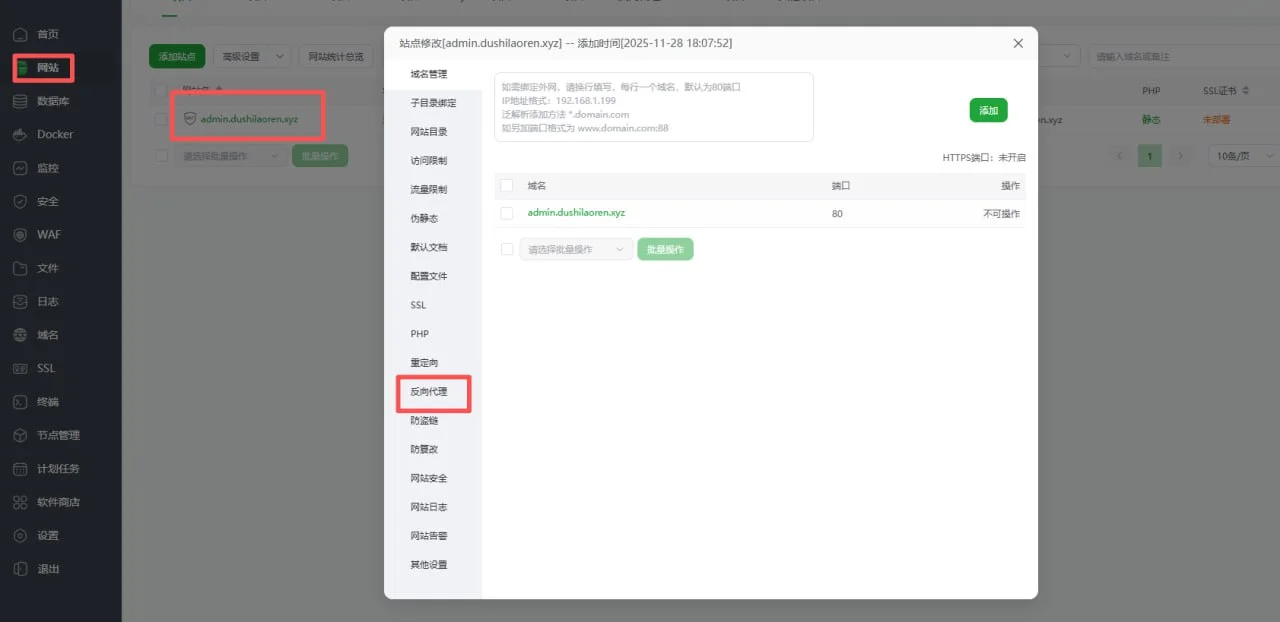Tick the checkbox beside the dialog batch operation dropdown
1280x622 pixels.
click(x=507, y=249)
